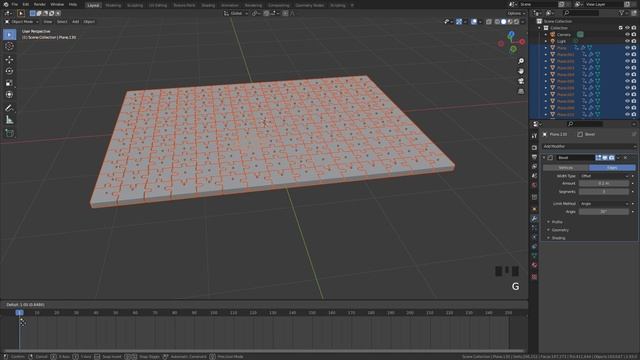The width and height of the screenshot is (640, 360).
Task: Select the Move tool
Action: click(x=9, y=60)
